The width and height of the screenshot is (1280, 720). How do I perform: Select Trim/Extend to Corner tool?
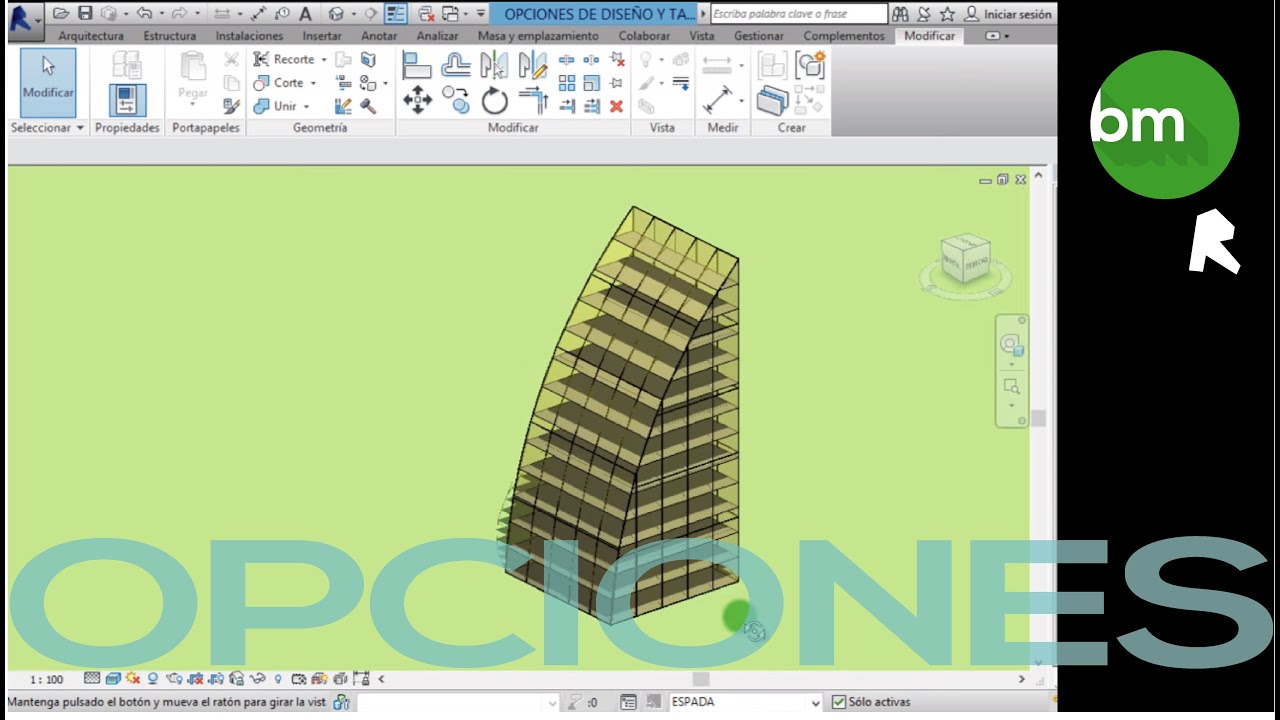tap(533, 100)
